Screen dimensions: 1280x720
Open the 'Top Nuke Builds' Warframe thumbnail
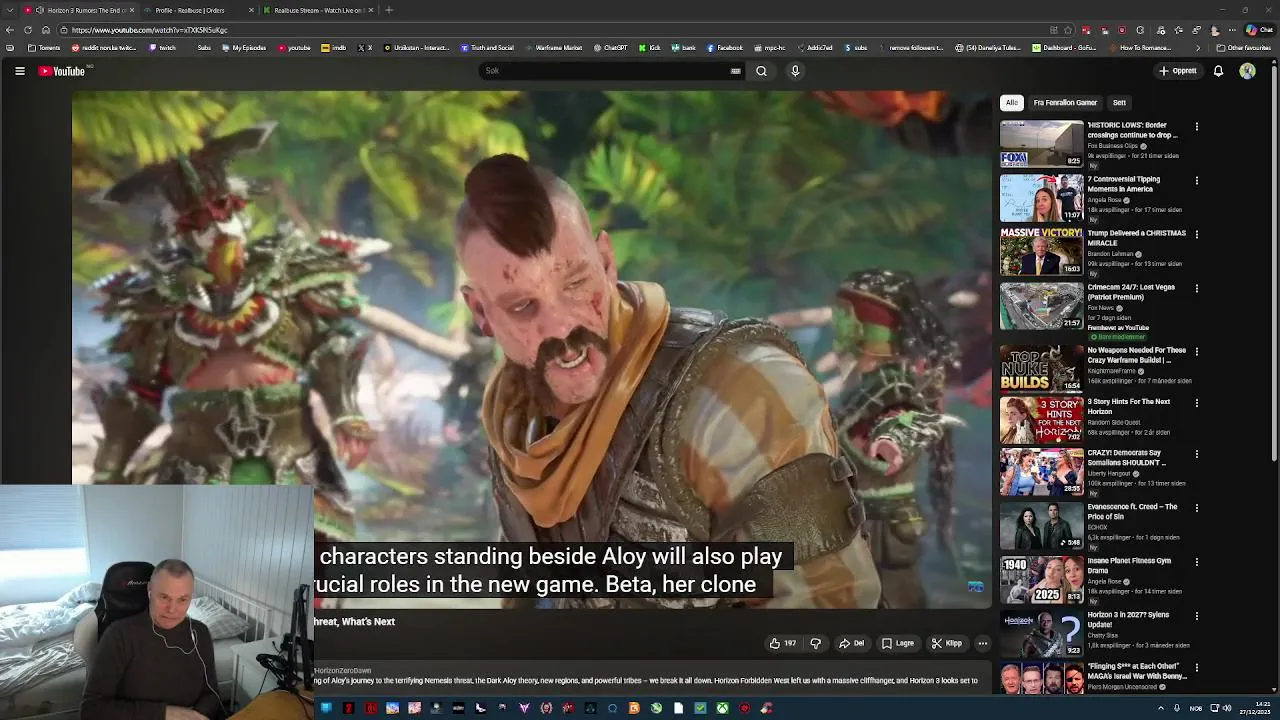tap(1041, 368)
